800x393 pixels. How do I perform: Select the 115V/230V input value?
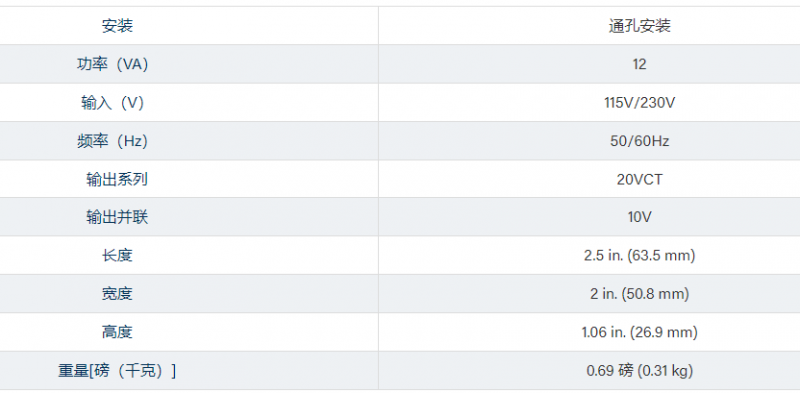tap(640, 103)
